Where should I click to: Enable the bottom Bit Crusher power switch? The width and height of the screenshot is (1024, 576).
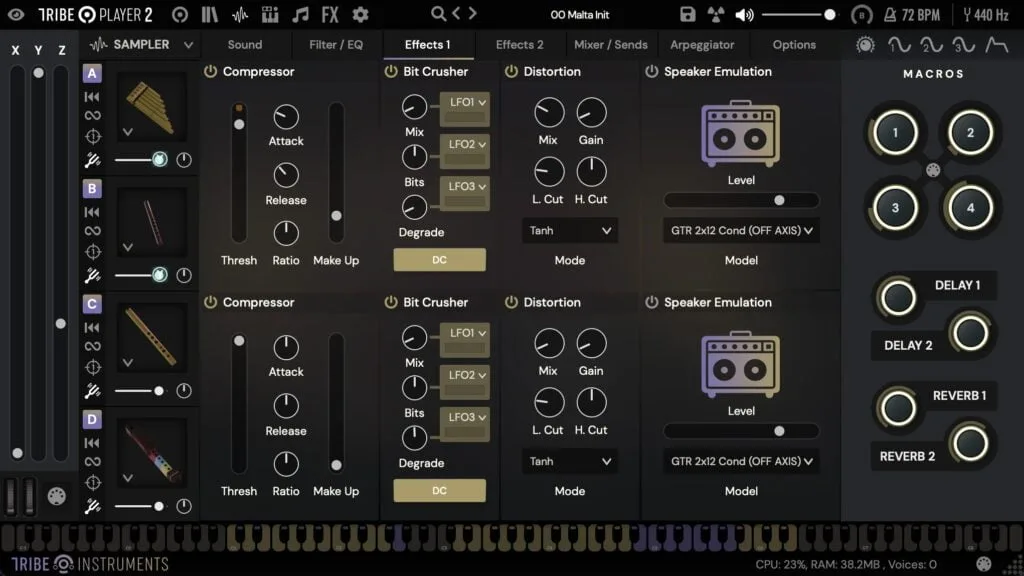(391, 302)
